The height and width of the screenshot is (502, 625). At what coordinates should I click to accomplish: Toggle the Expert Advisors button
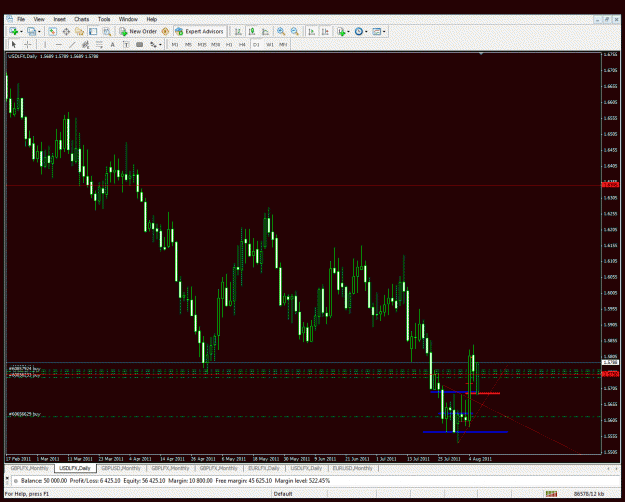[x=199, y=31]
